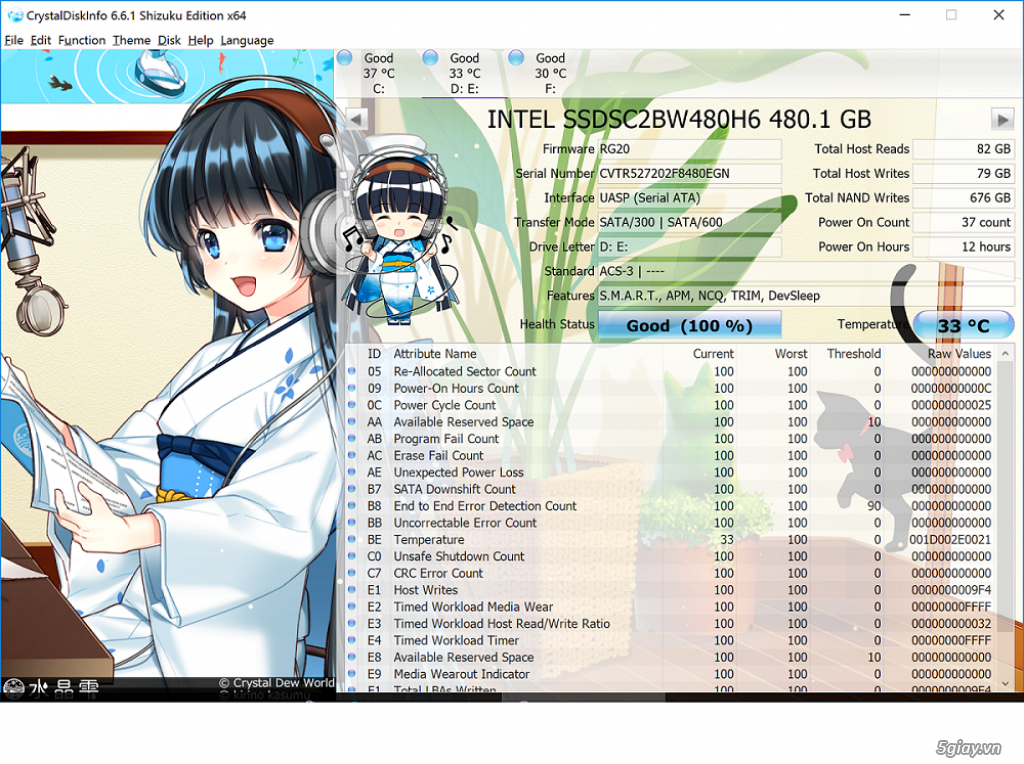Click the next disk arrow button
The image size is (1024, 764).
coord(1002,120)
